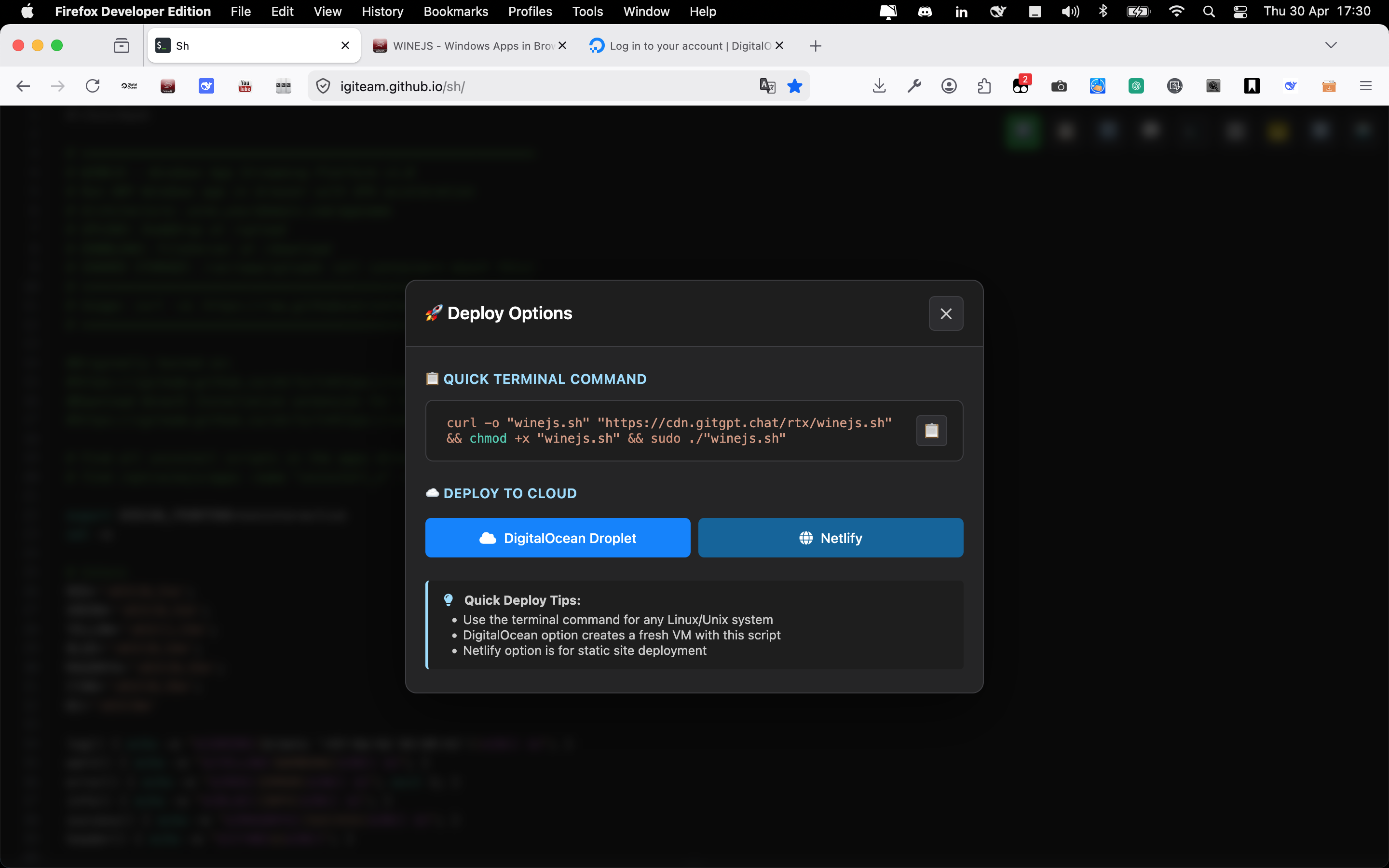Viewport: 1389px width, 868px height.
Task: Open the Downloads panel
Action: [879, 86]
